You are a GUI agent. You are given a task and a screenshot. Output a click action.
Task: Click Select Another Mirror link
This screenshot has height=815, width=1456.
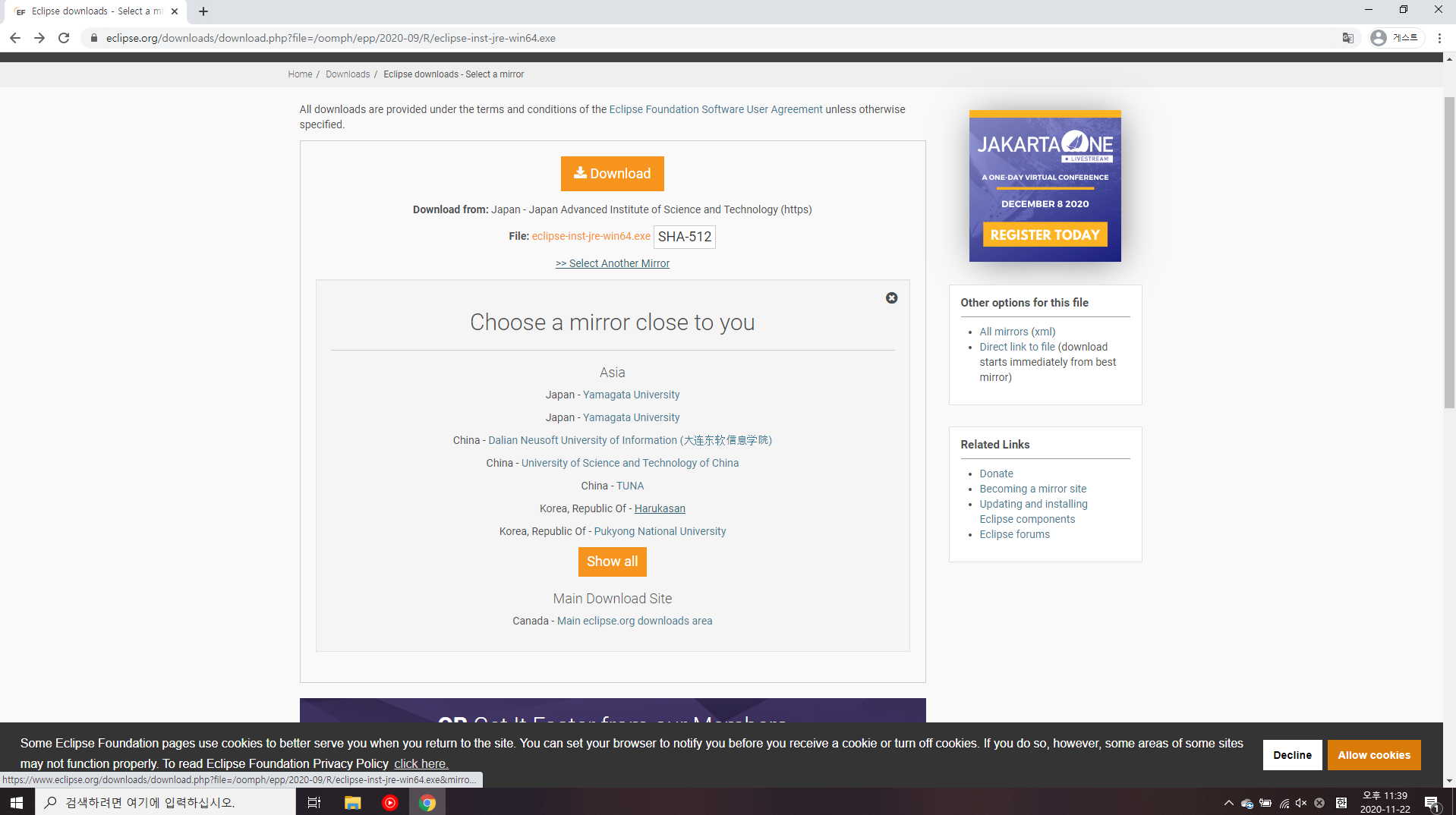612,263
